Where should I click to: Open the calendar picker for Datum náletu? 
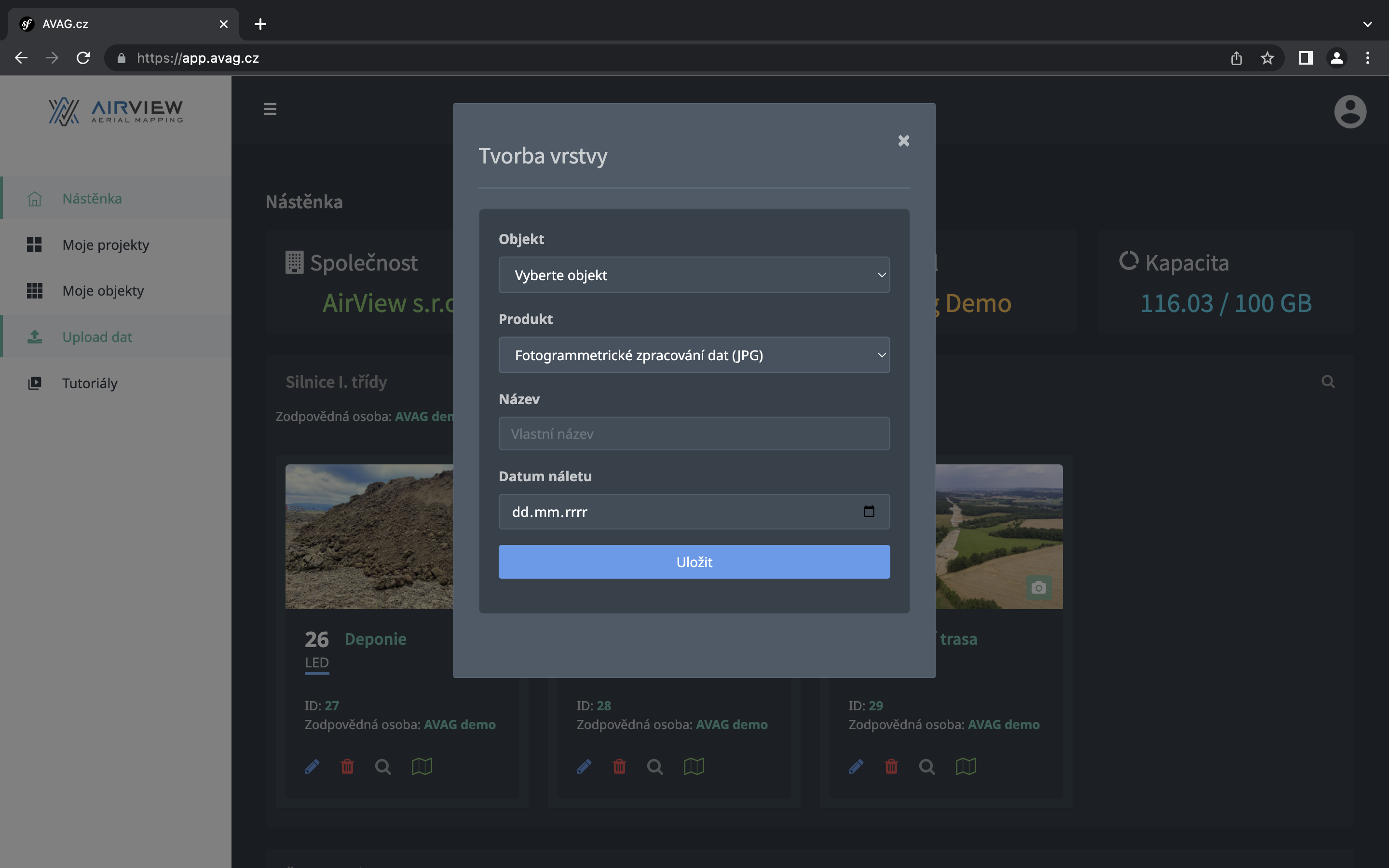869,512
